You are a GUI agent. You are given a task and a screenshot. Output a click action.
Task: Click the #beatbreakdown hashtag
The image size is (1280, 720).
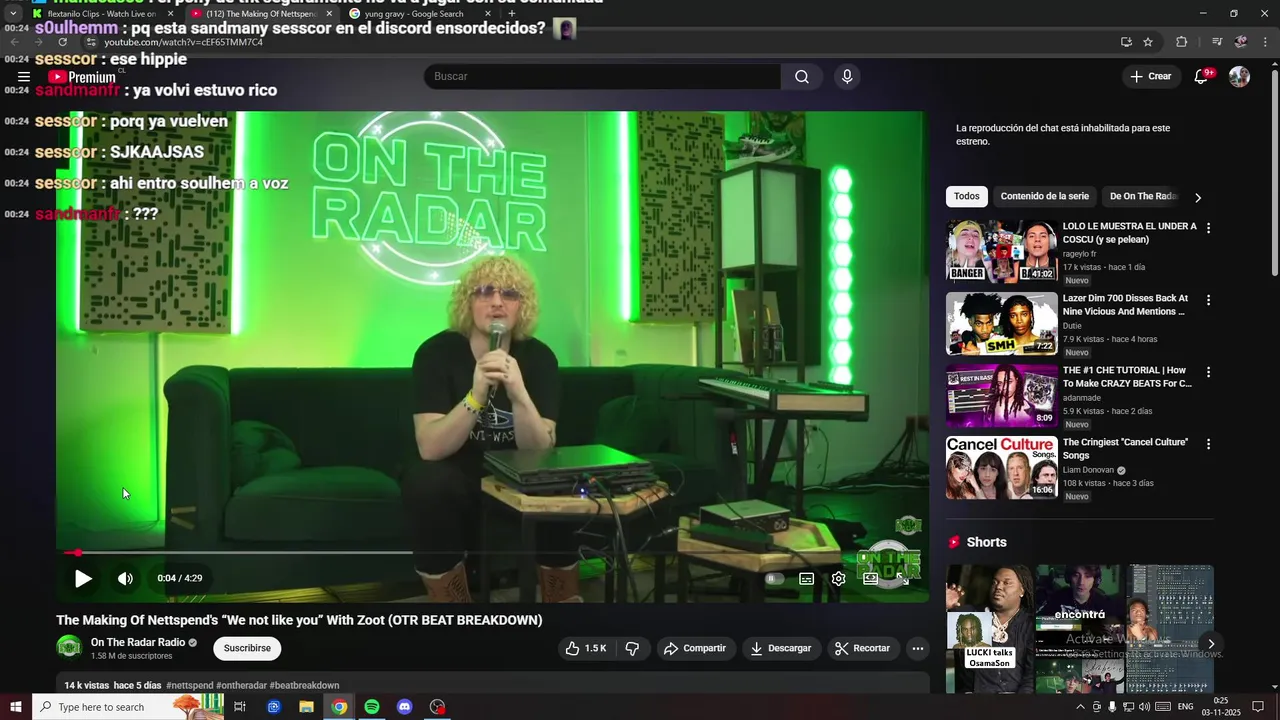click(304, 686)
